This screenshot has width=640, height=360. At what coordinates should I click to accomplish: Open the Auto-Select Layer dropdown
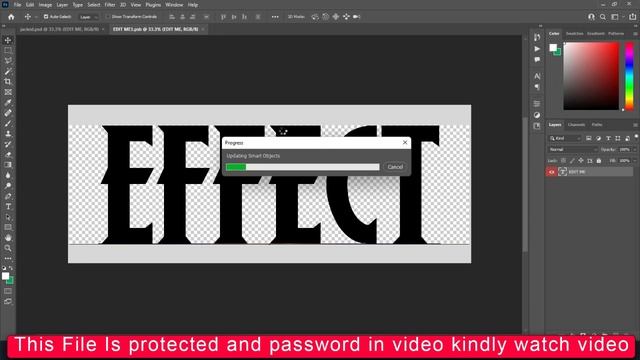89,17
